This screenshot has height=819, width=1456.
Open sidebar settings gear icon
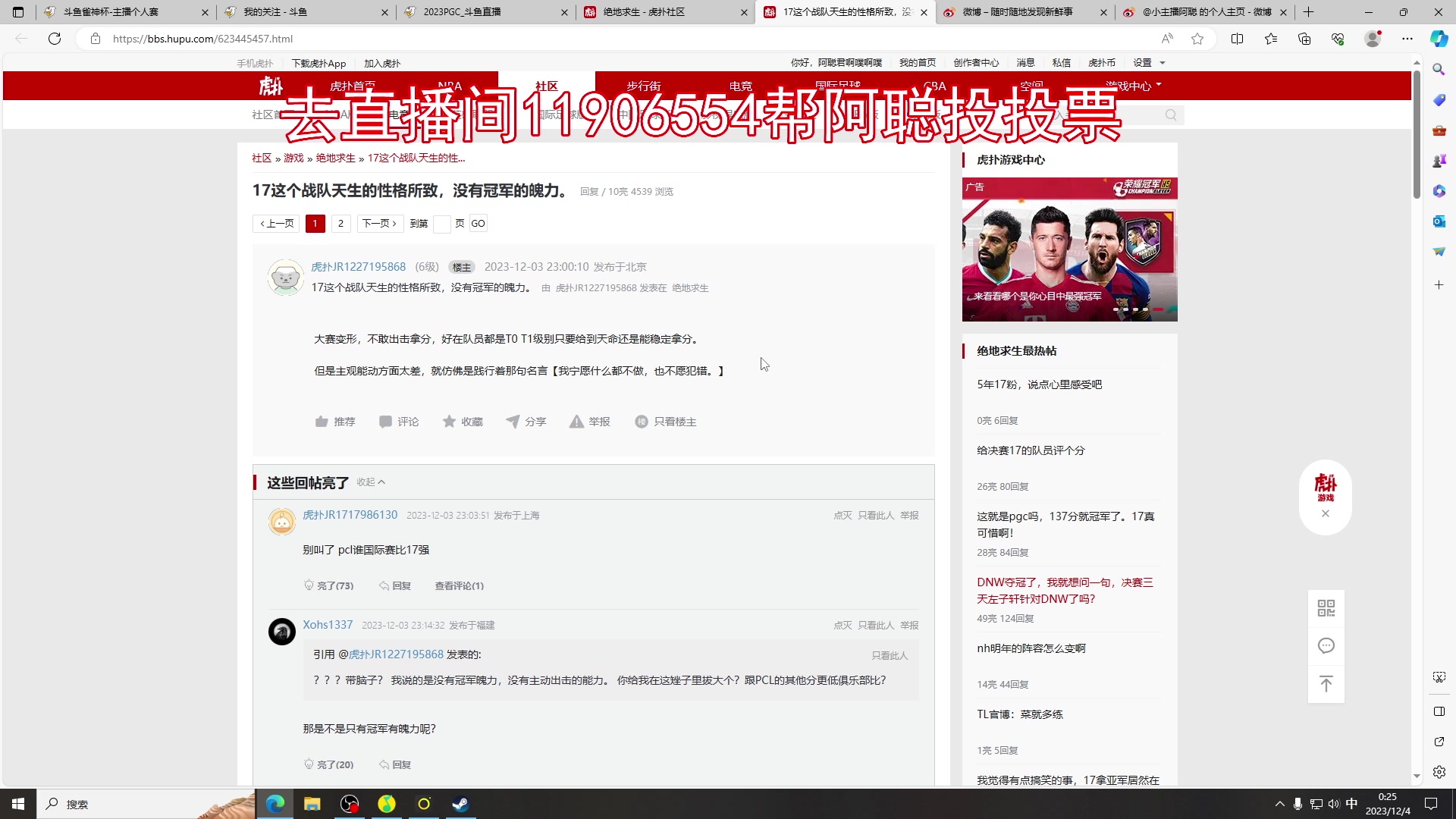click(x=1439, y=772)
